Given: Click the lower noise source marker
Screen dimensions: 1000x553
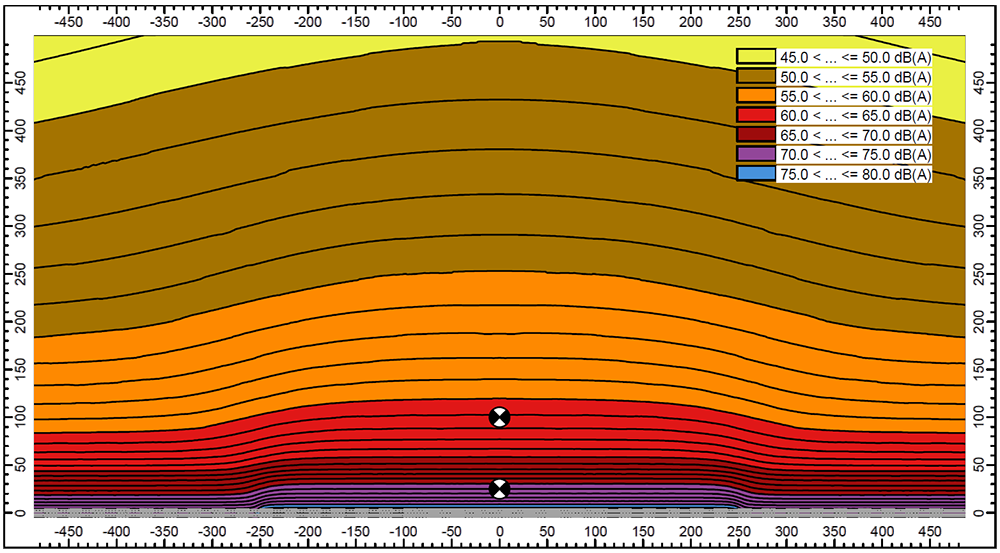Looking at the screenshot, I should pos(499,488).
